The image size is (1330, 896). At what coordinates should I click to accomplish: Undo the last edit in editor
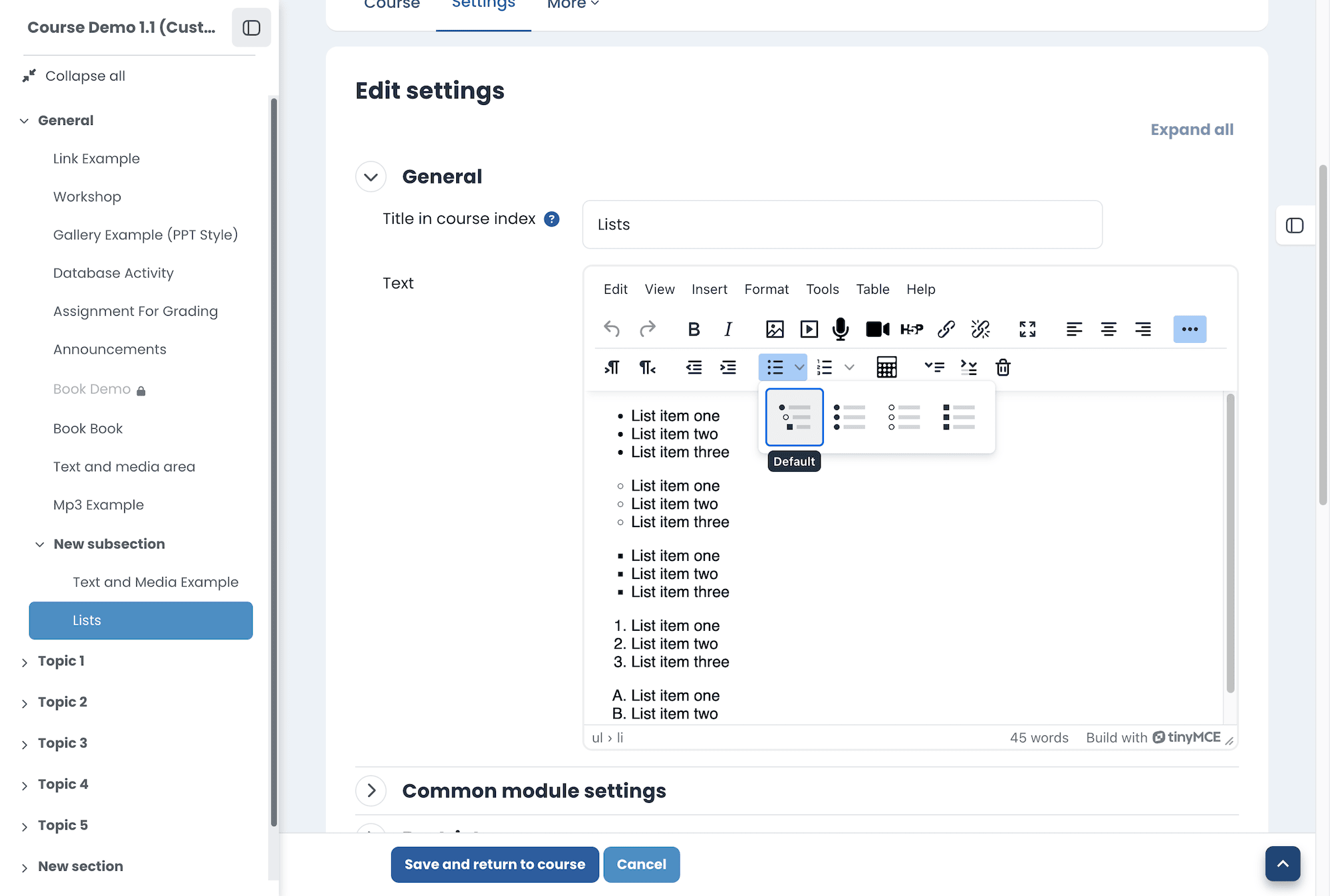coord(612,329)
